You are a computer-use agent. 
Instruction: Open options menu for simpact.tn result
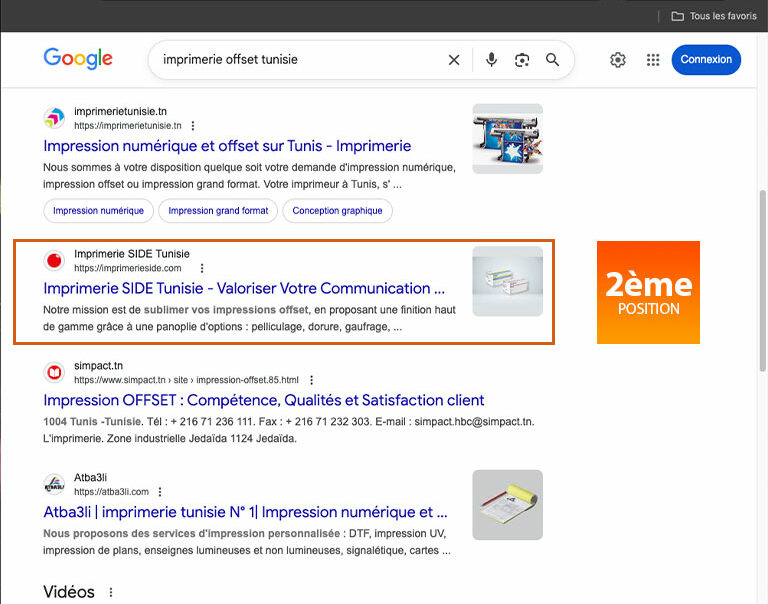tap(311, 380)
